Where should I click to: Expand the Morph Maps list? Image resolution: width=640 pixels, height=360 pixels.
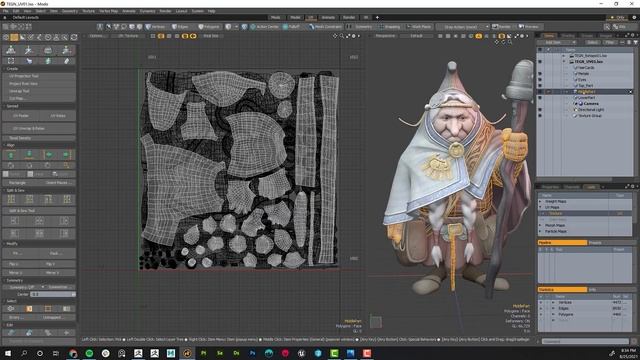pyautogui.click(x=540, y=225)
